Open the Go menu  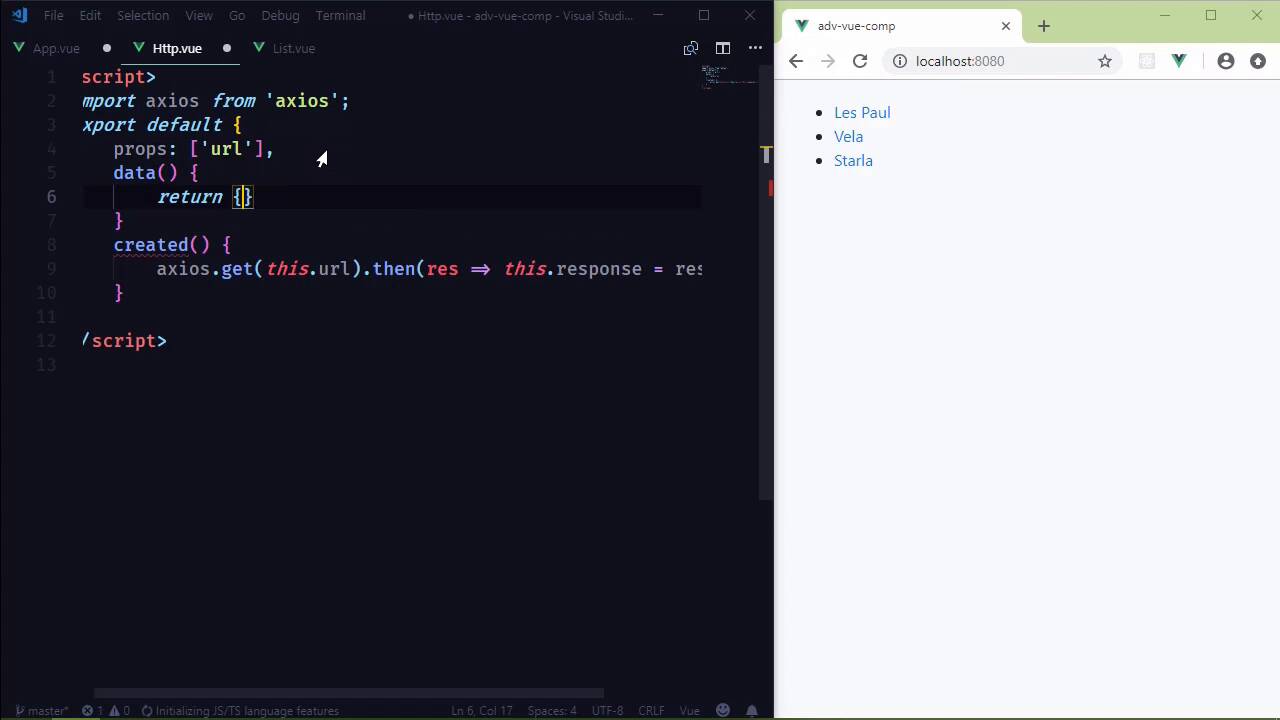[x=237, y=15]
